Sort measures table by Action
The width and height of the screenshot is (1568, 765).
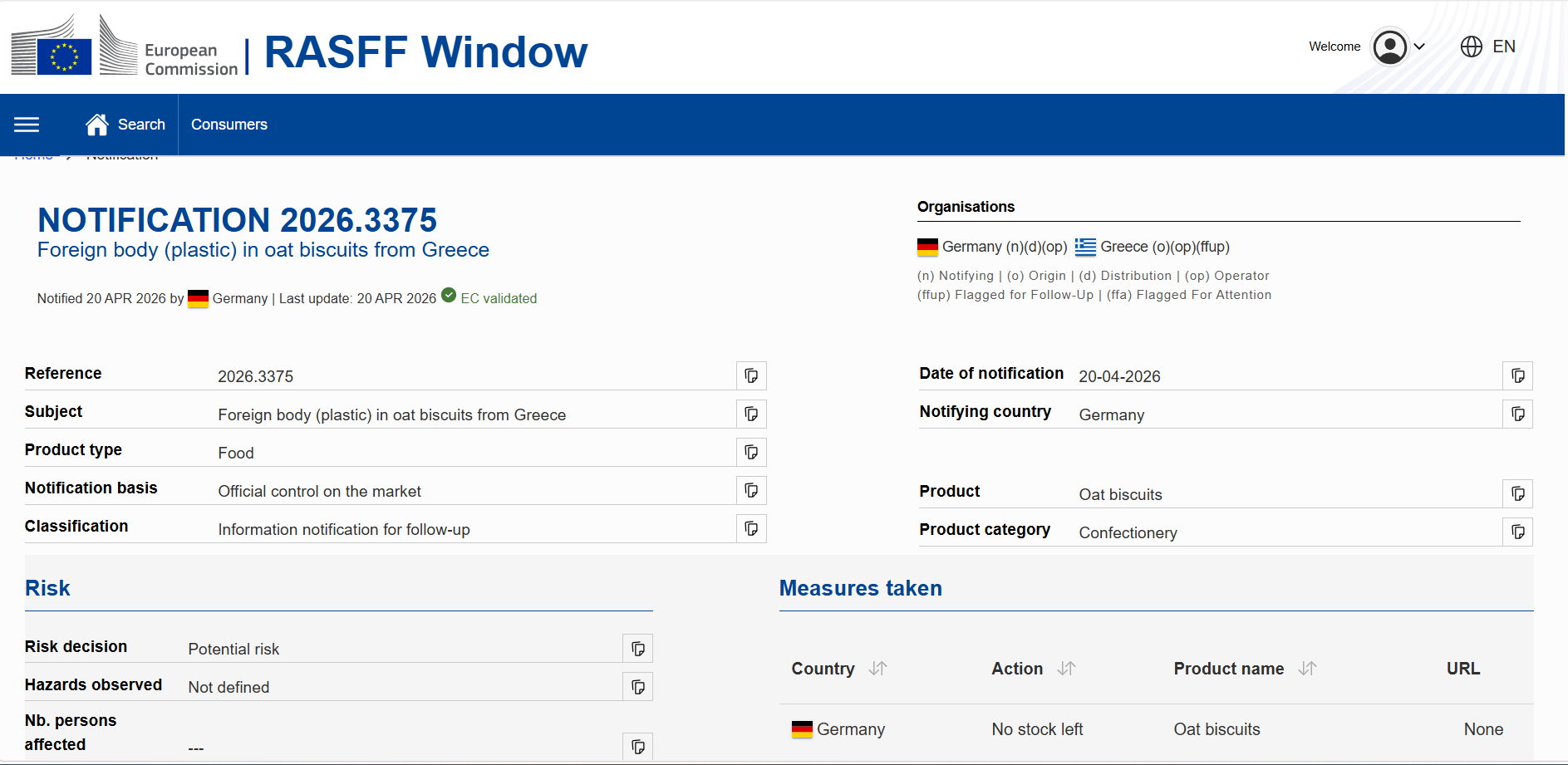click(x=1066, y=669)
